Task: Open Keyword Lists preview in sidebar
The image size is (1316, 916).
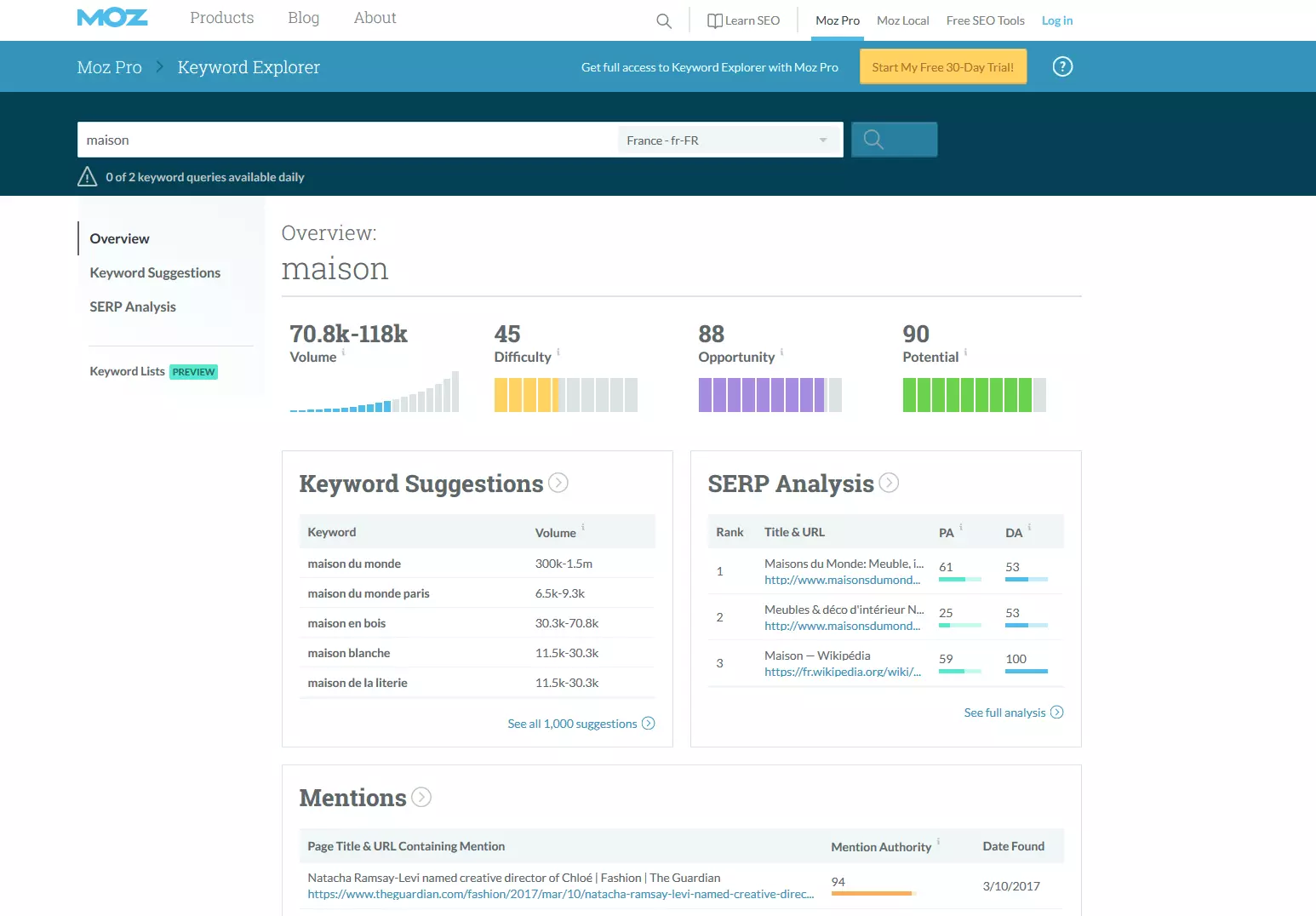Action: coord(127,371)
